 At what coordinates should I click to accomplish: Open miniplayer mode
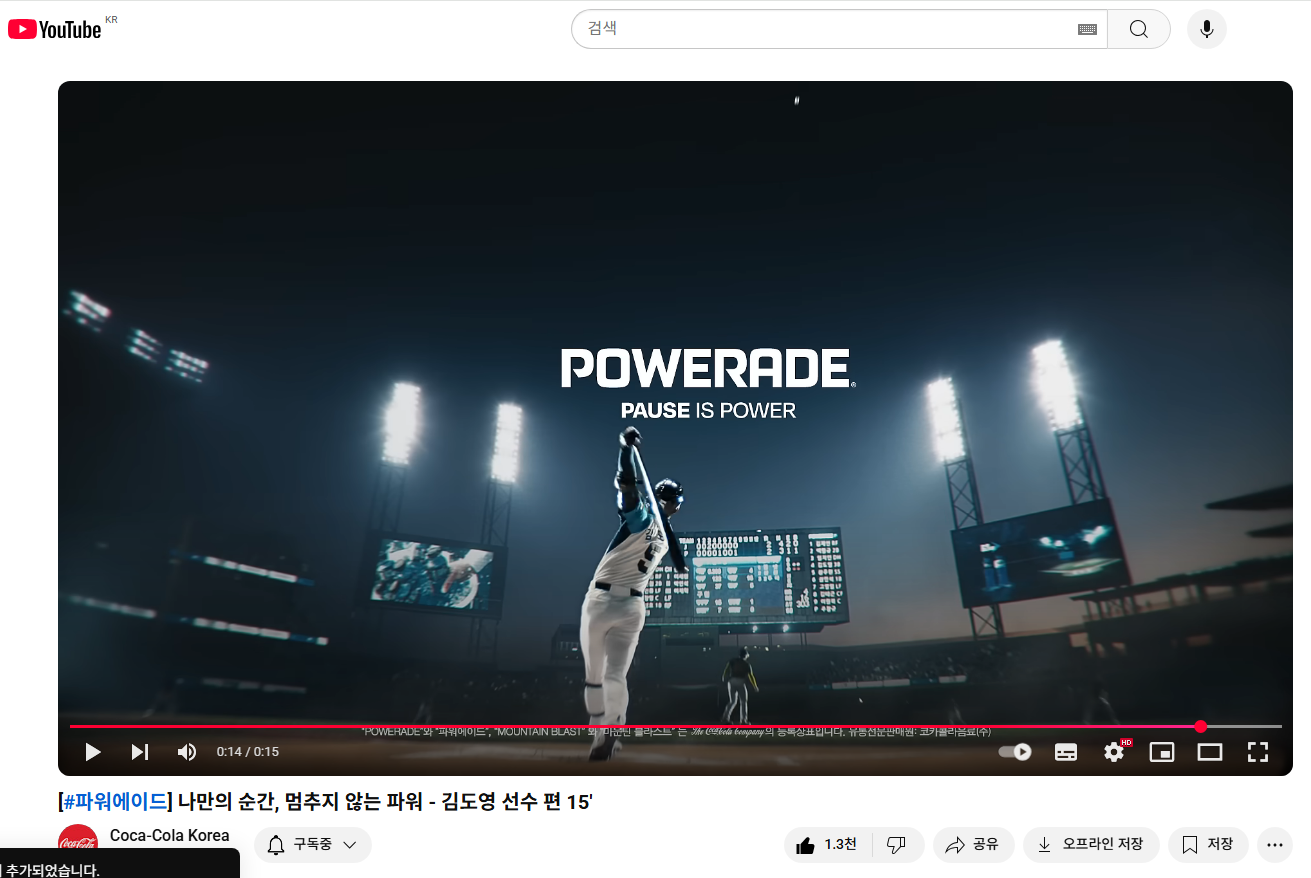pos(1162,752)
